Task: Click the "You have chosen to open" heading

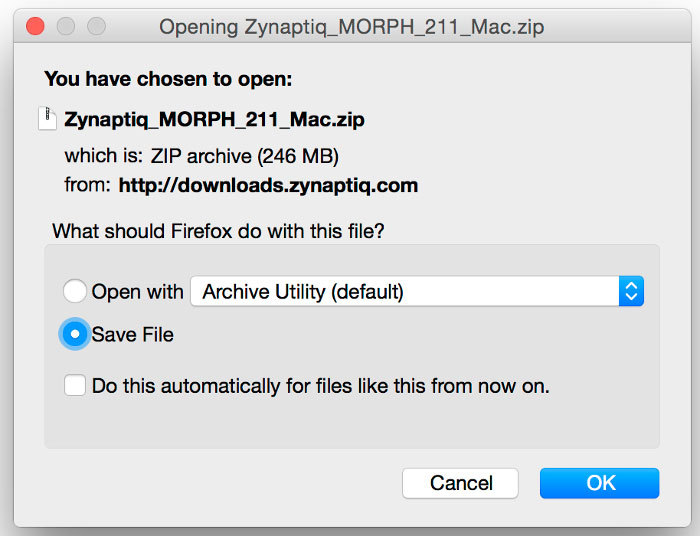Action: coord(168,78)
